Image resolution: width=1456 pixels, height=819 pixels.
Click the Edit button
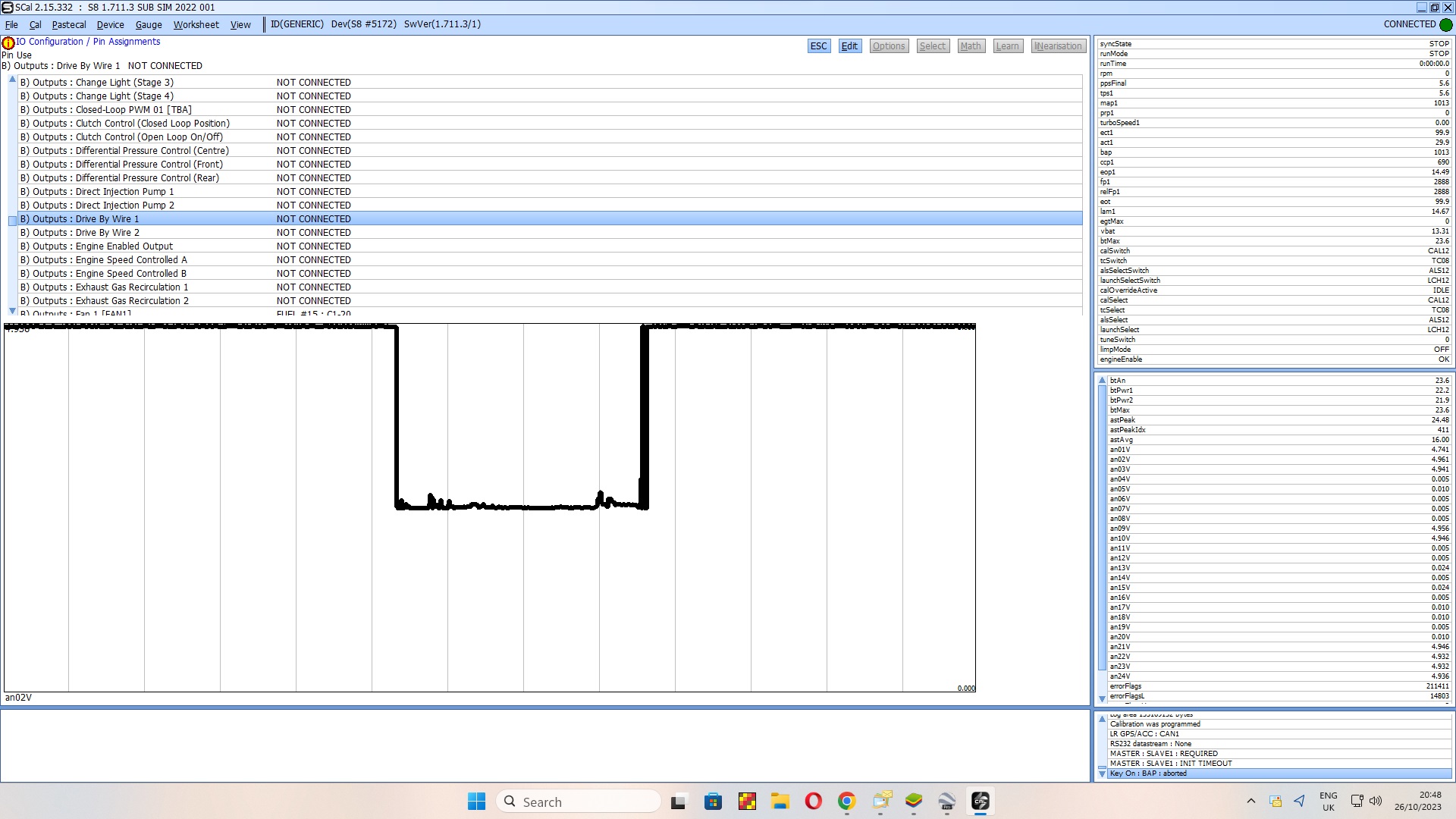point(849,46)
